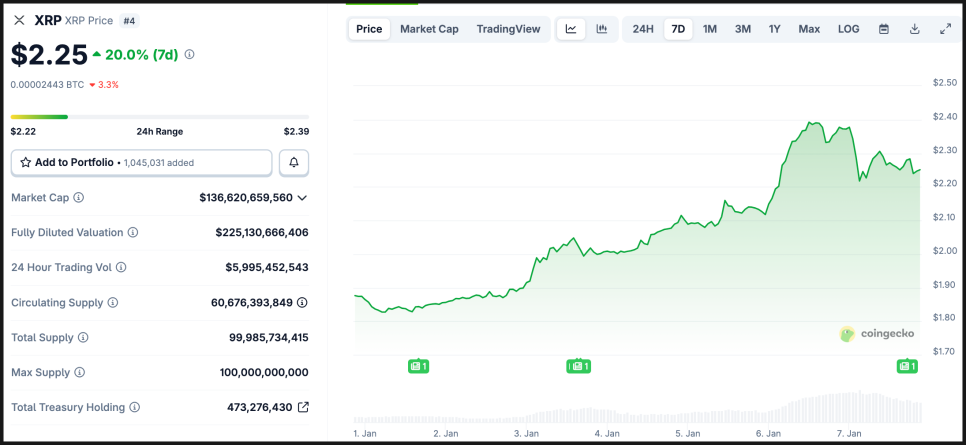Select the Max time range
This screenshot has height=445, width=966.
[809, 29]
